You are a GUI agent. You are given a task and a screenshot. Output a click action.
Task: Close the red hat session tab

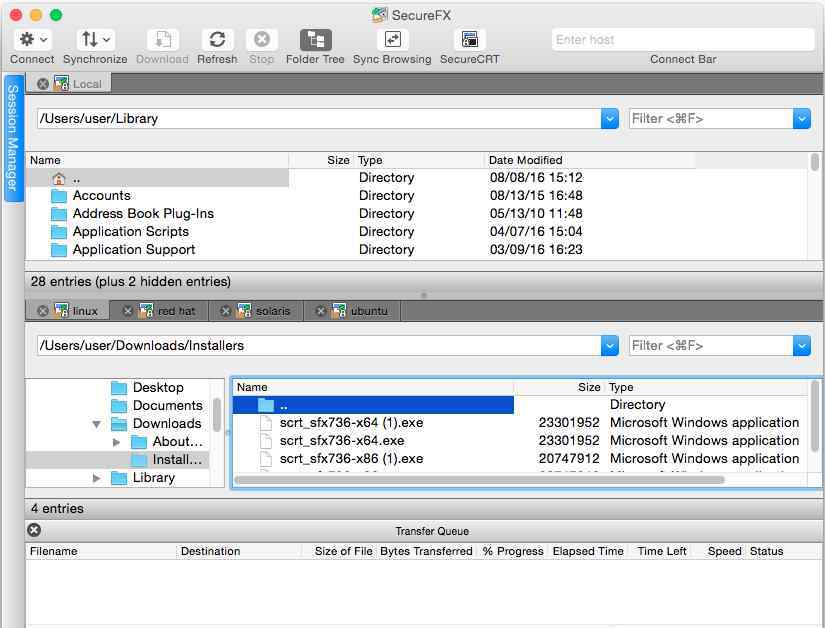(x=127, y=311)
